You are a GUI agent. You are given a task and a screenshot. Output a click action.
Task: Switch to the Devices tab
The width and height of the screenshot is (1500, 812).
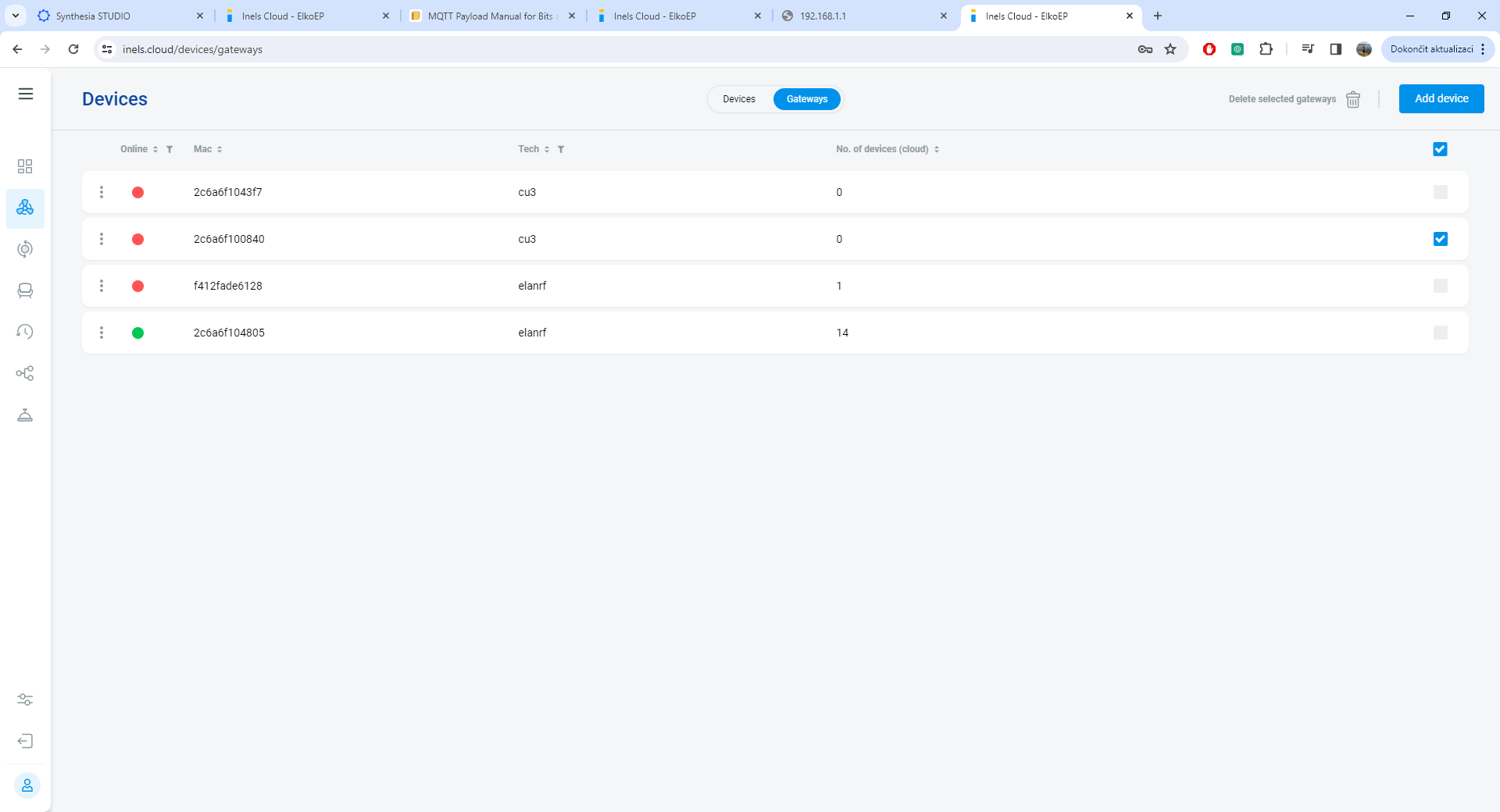739,99
